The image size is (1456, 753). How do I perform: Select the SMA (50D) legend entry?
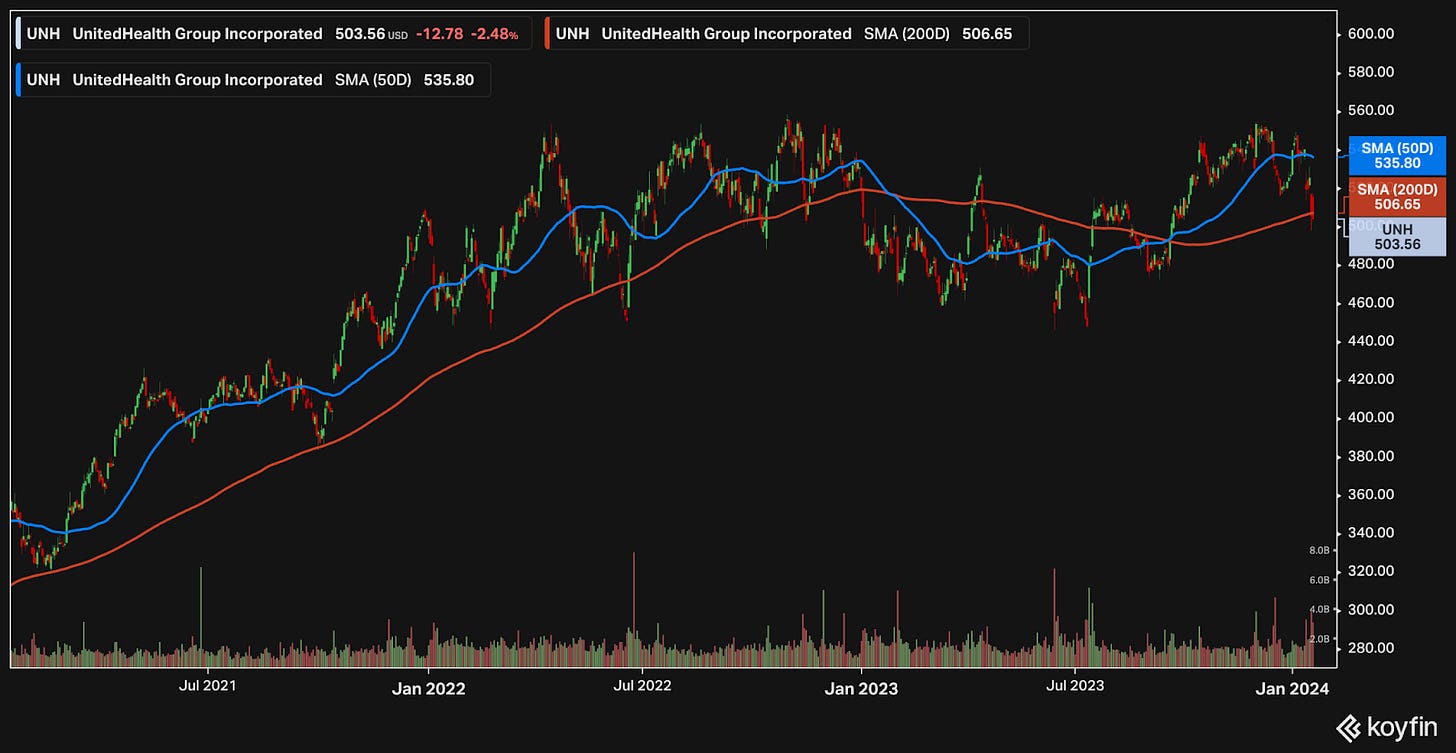pos(252,80)
